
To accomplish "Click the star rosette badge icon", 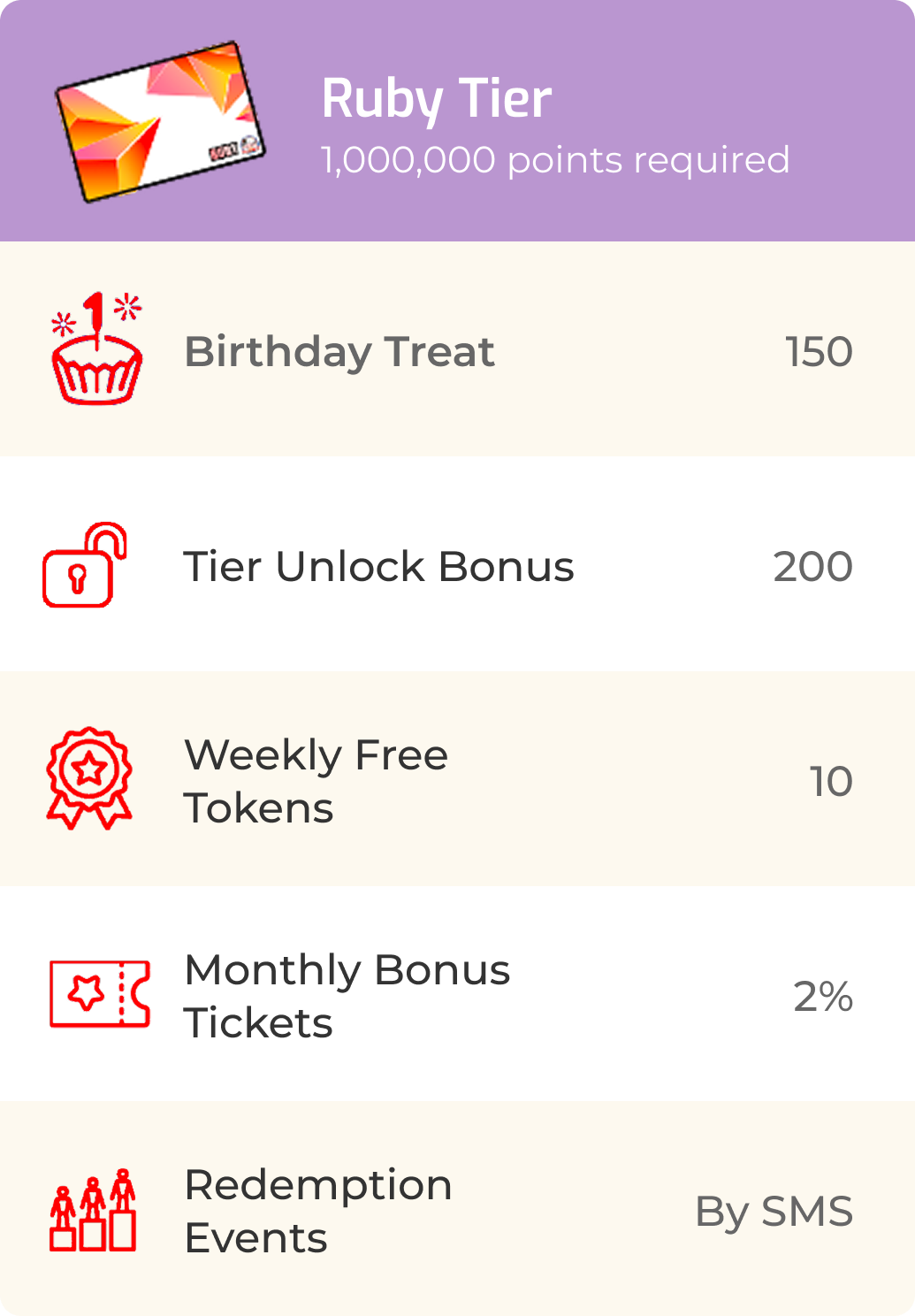I will click(x=89, y=777).
